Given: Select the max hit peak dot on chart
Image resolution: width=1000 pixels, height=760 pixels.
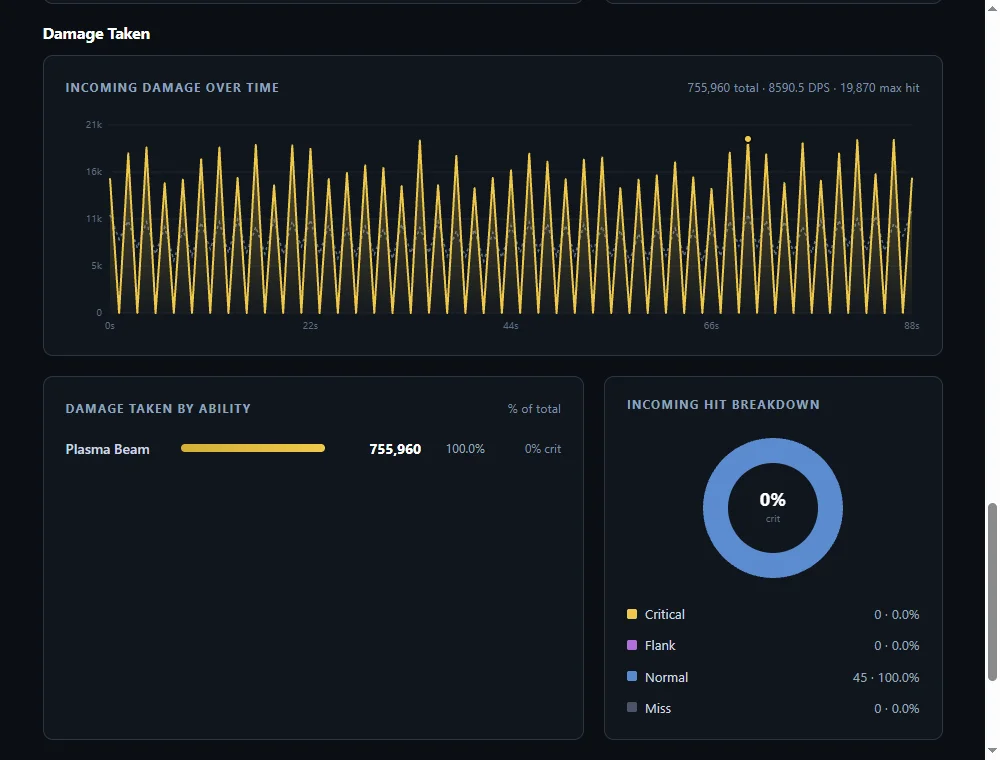Looking at the screenshot, I should (x=747, y=139).
